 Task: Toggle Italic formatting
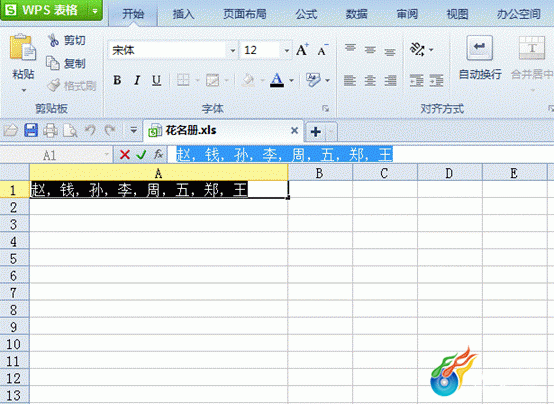[x=137, y=80]
